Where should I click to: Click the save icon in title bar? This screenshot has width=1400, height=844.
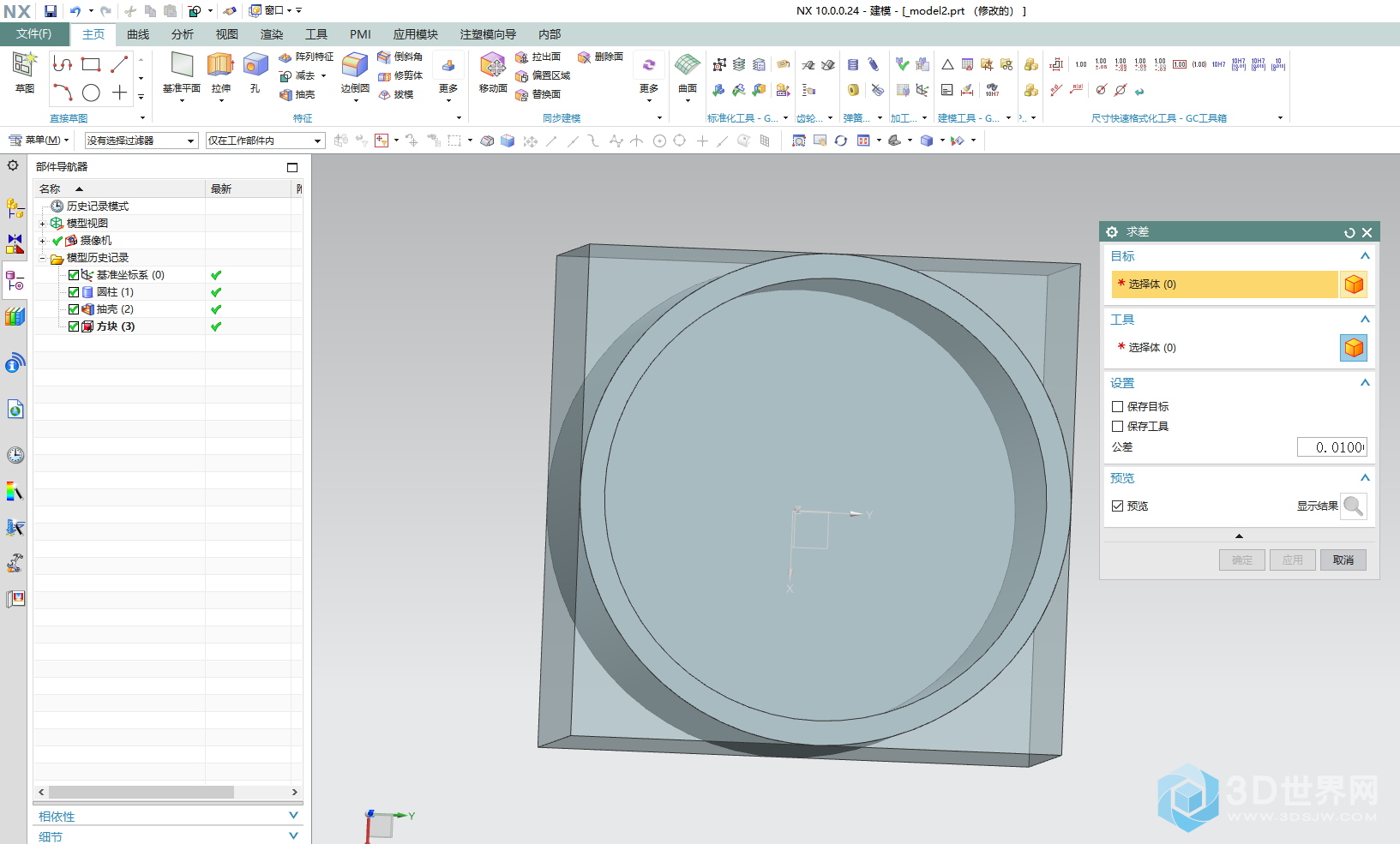point(51,11)
